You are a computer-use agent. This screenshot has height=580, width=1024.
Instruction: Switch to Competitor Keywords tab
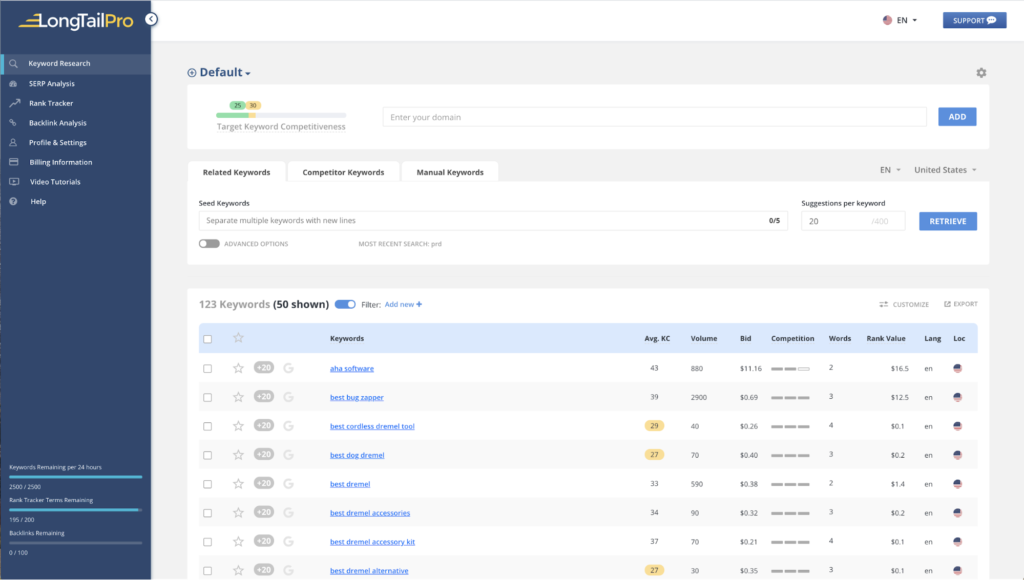[x=344, y=172]
